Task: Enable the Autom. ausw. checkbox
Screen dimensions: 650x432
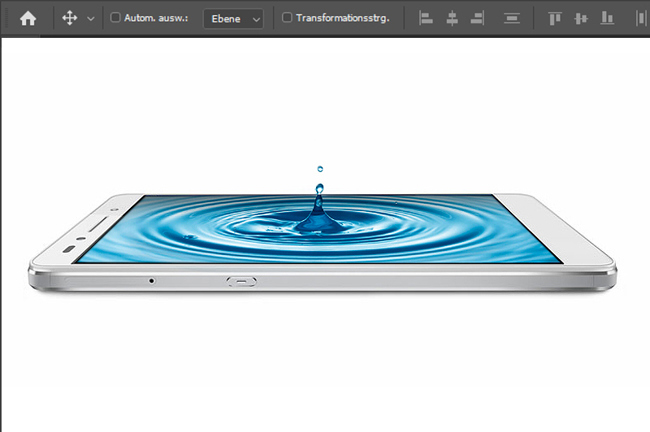Action: click(115, 18)
